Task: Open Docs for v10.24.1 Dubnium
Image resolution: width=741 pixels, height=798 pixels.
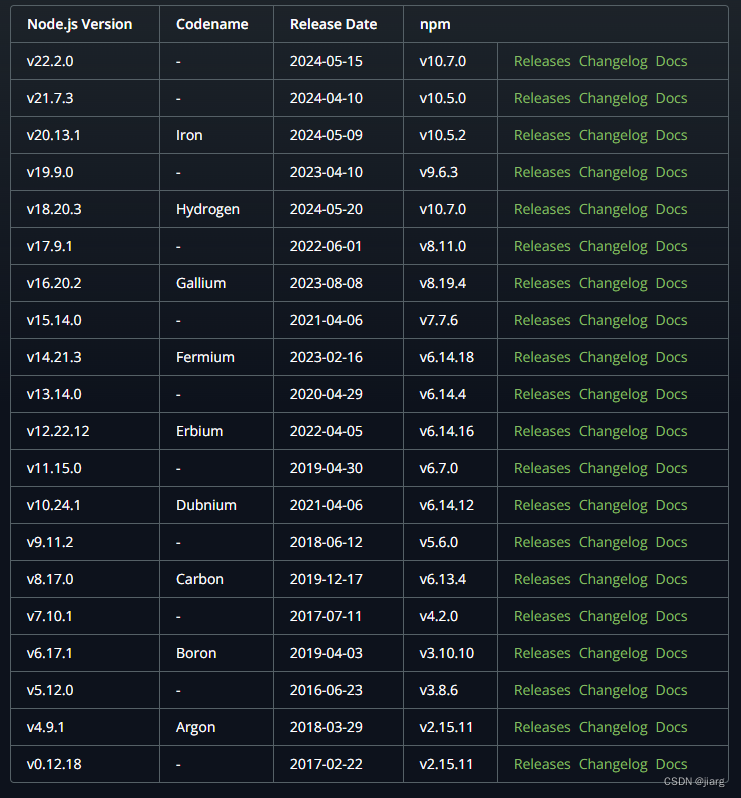Action: (671, 505)
